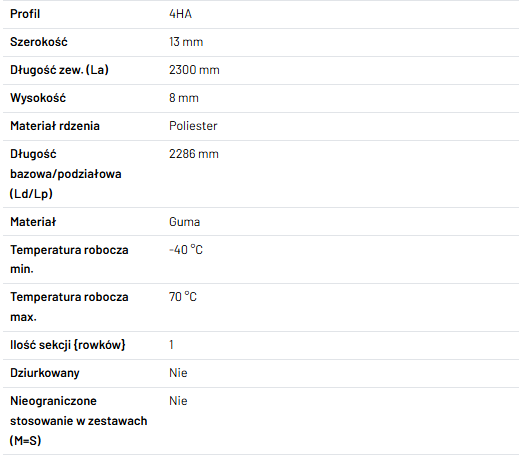Click the Temperatura robocza max. label

[69, 307]
